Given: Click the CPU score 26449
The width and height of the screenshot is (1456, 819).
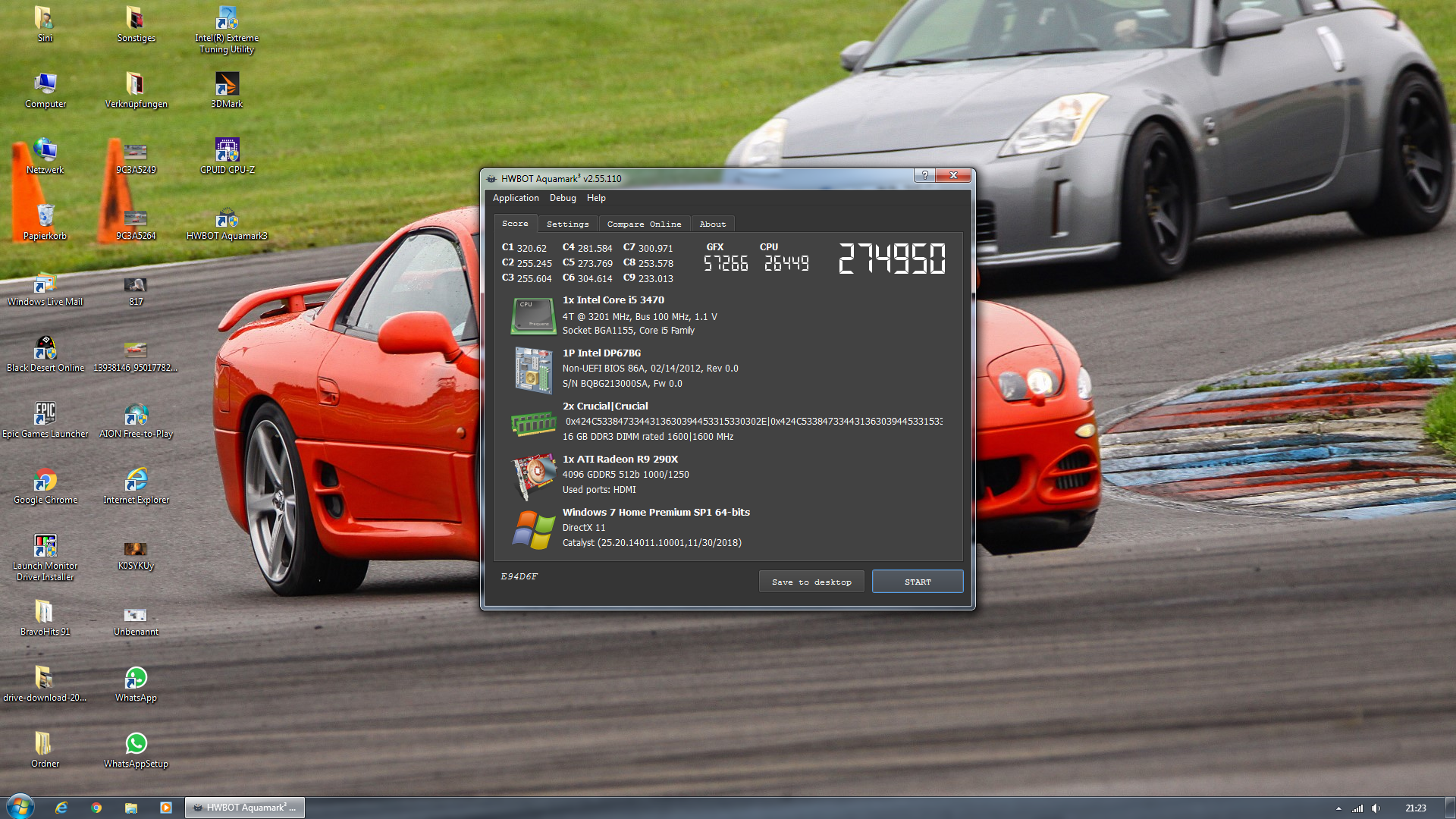Looking at the screenshot, I should [786, 263].
